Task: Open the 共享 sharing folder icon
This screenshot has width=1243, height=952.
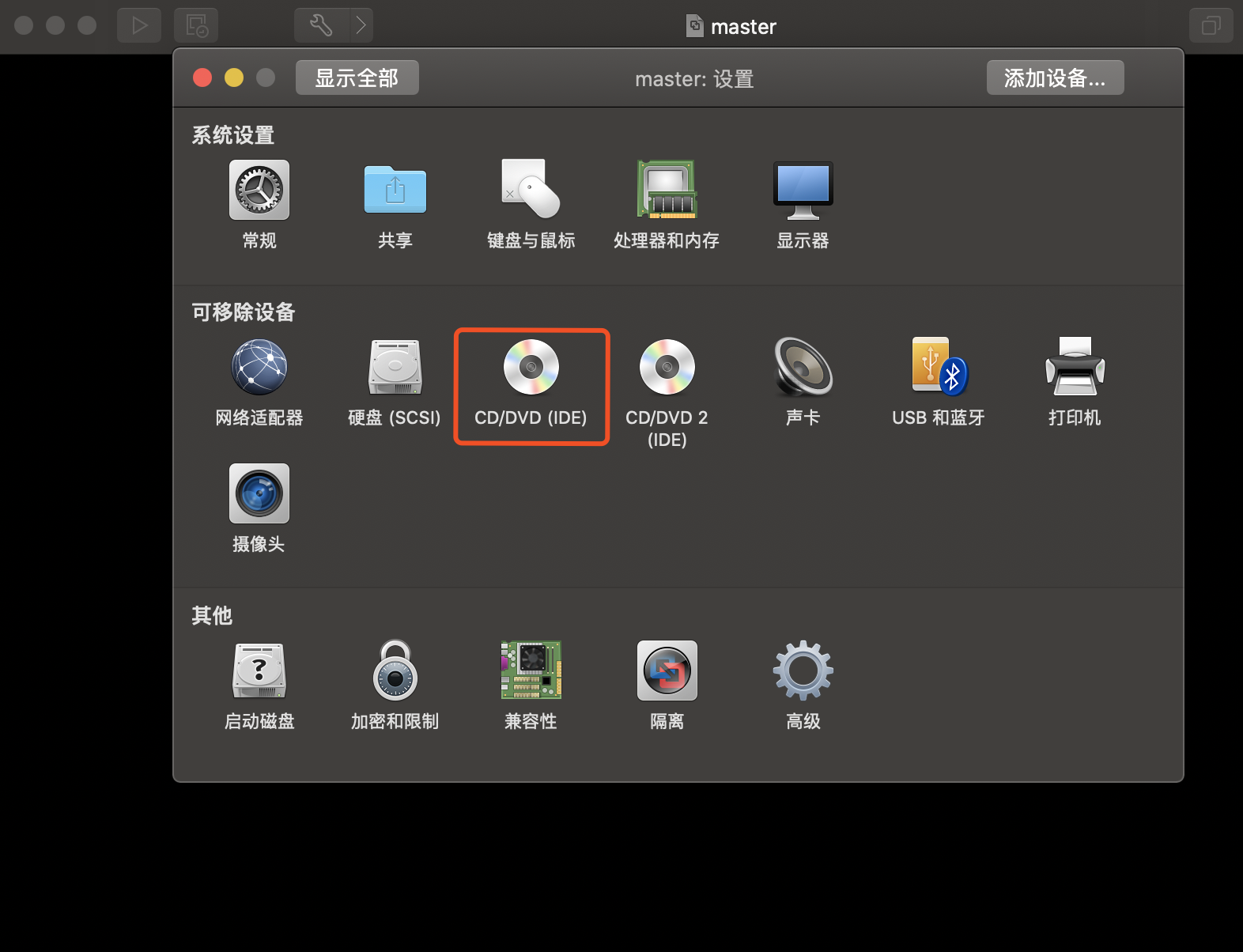Action: pos(395,191)
